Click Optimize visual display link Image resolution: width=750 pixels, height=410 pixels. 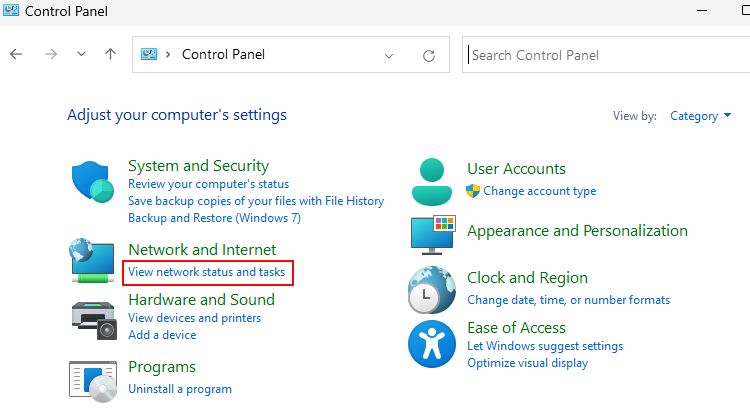point(528,363)
